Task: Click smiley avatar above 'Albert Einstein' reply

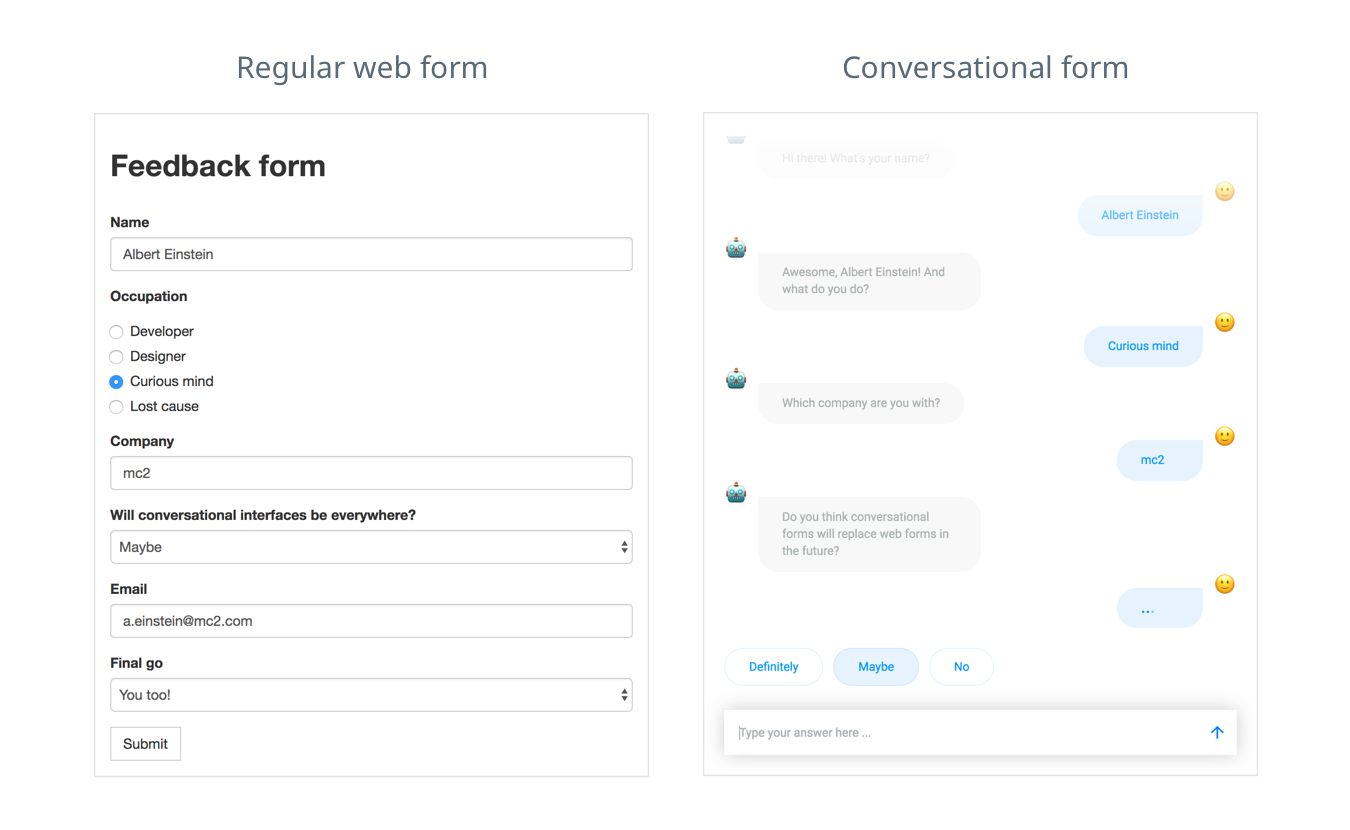Action: 1225,191
